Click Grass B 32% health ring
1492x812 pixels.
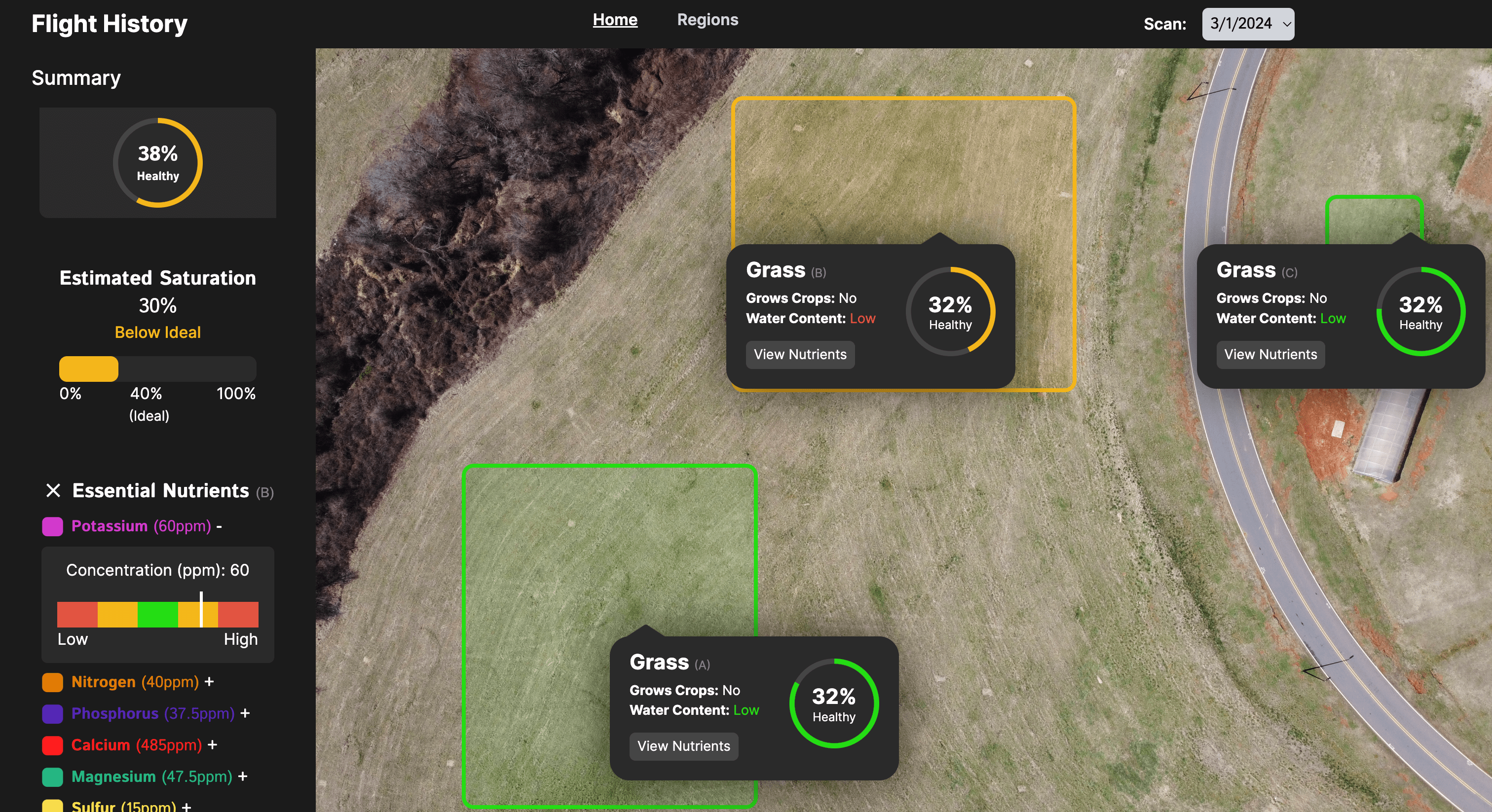tap(950, 312)
